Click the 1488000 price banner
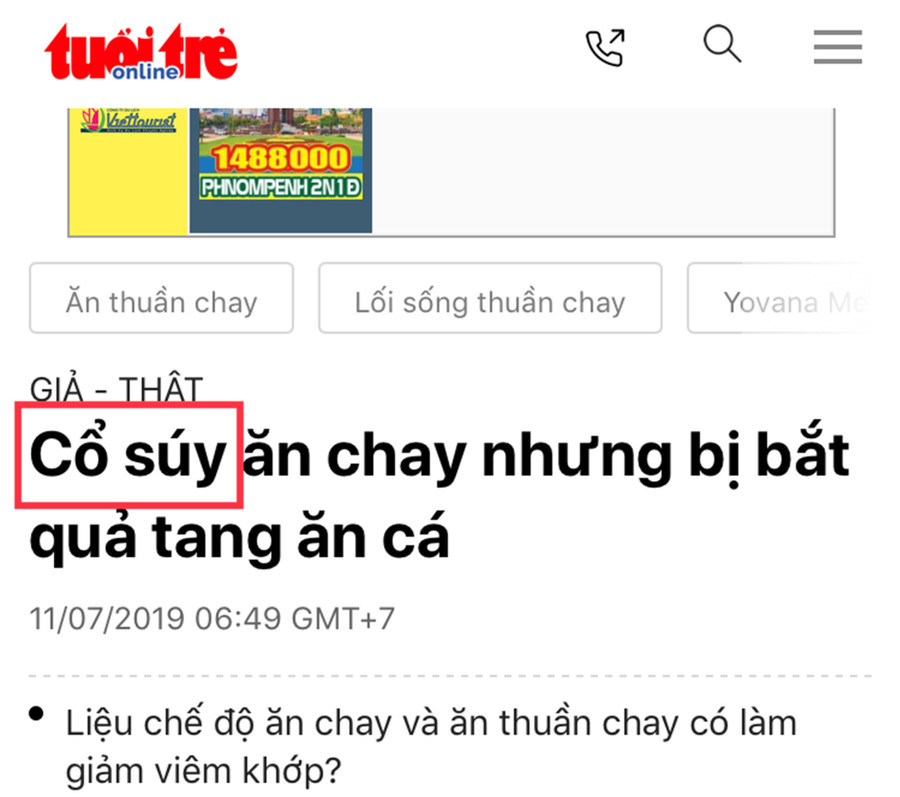This screenshot has height=797, width=900. click(x=281, y=158)
